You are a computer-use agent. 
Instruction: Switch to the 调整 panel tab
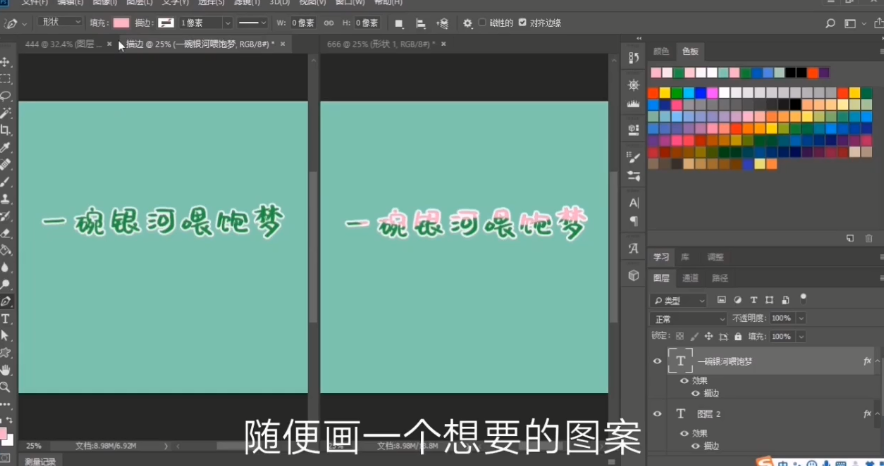(x=715, y=257)
